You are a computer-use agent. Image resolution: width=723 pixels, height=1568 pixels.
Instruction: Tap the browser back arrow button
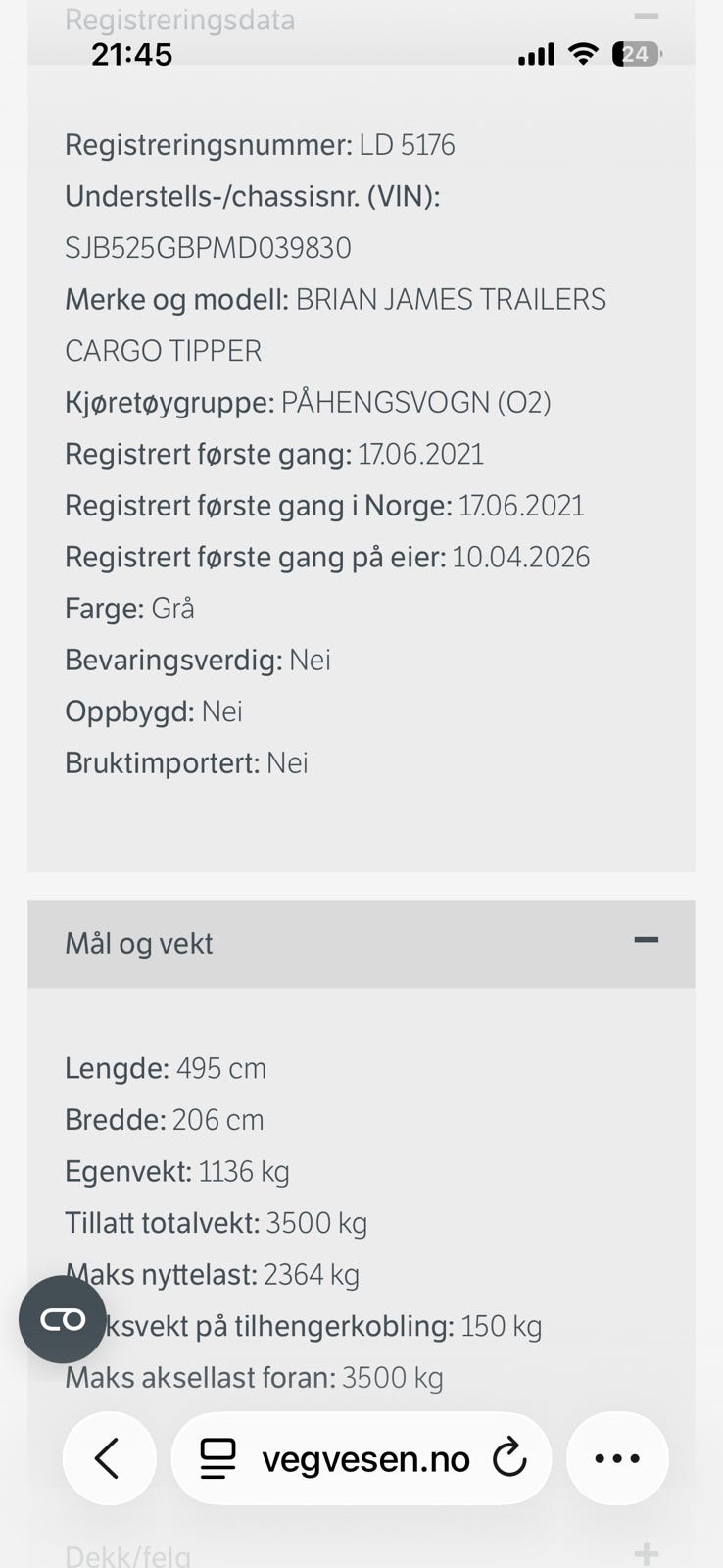pos(109,1458)
